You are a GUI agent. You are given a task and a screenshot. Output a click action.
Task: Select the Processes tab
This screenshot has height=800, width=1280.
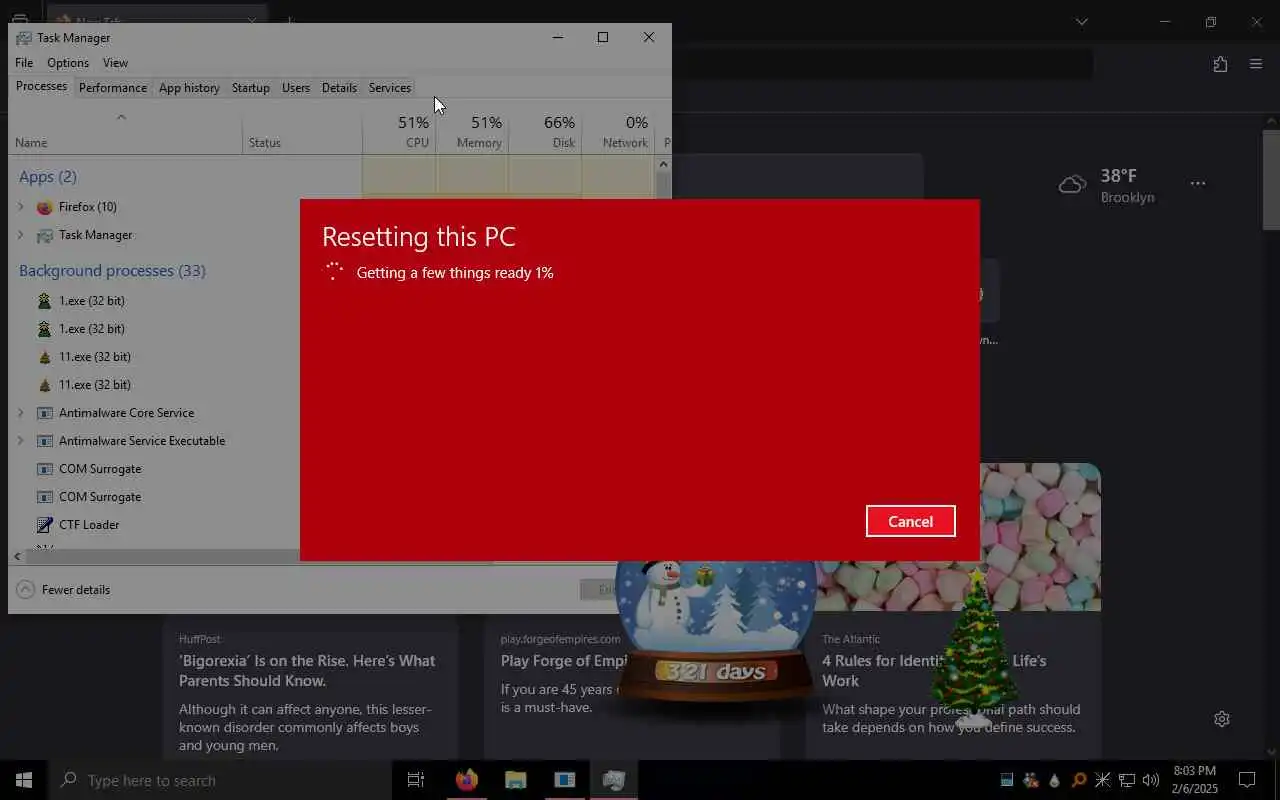(x=42, y=86)
